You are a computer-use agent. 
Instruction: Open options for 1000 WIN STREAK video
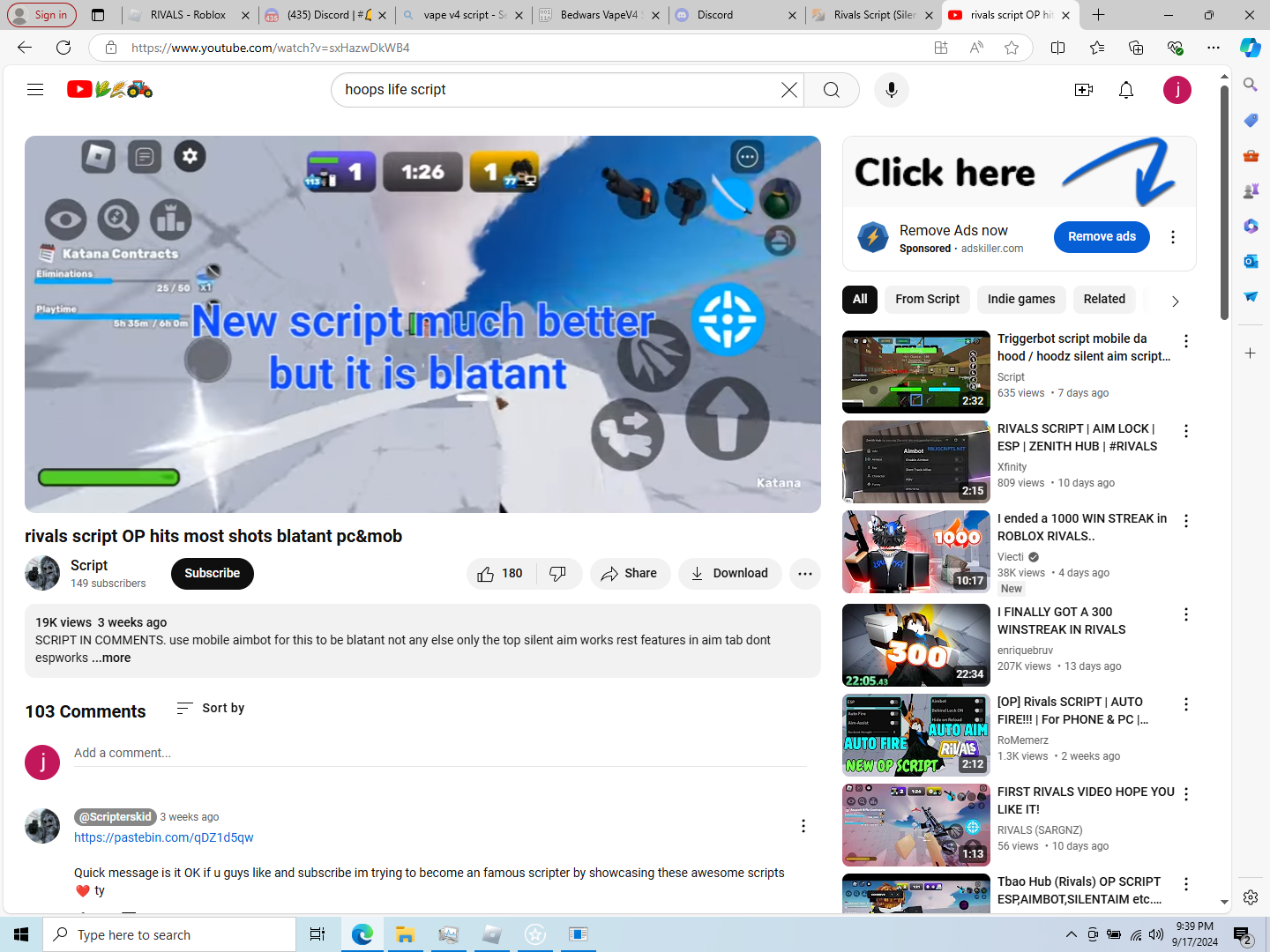pyautogui.click(x=1186, y=521)
